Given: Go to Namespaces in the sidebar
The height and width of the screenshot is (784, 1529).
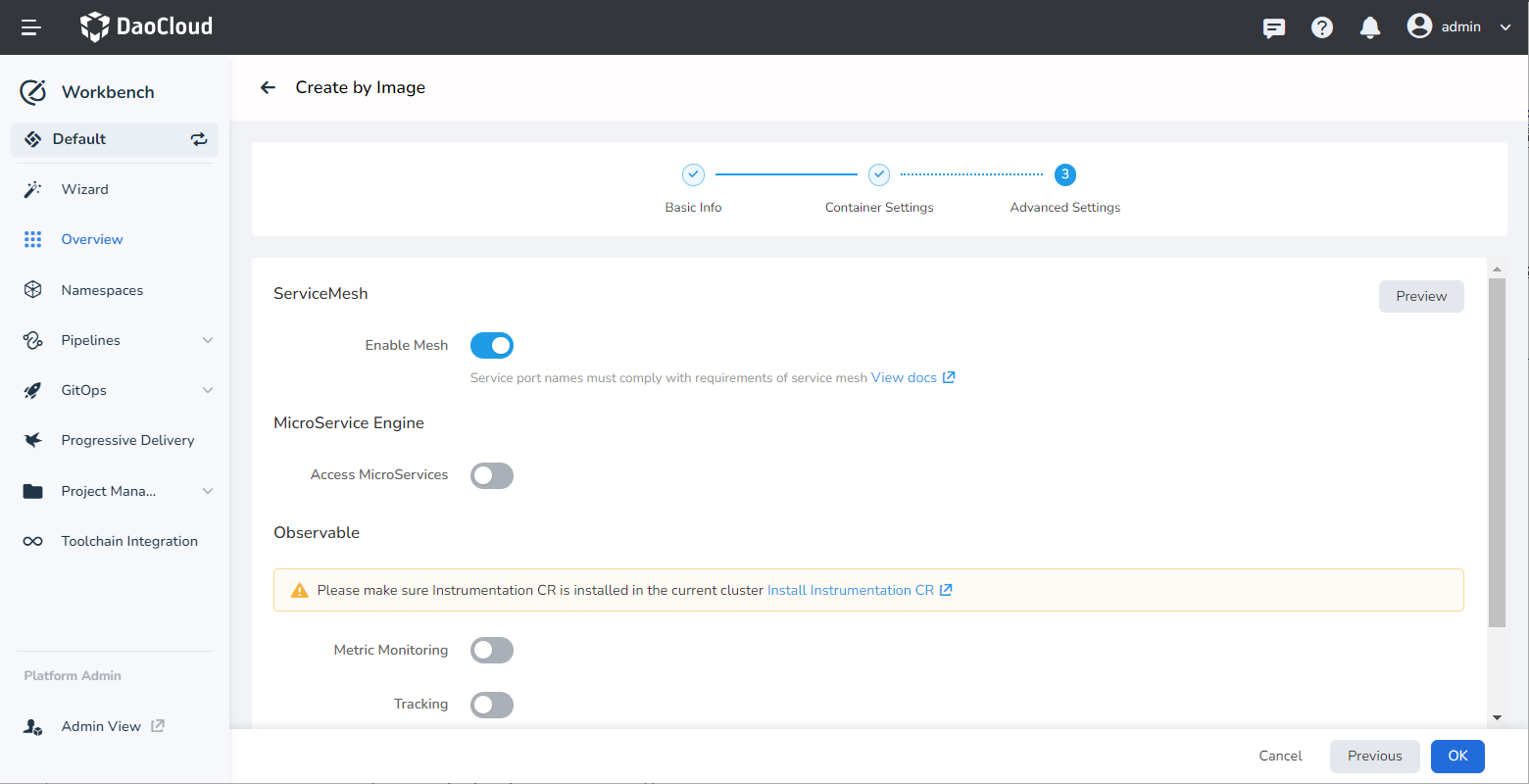Looking at the screenshot, I should [102, 290].
